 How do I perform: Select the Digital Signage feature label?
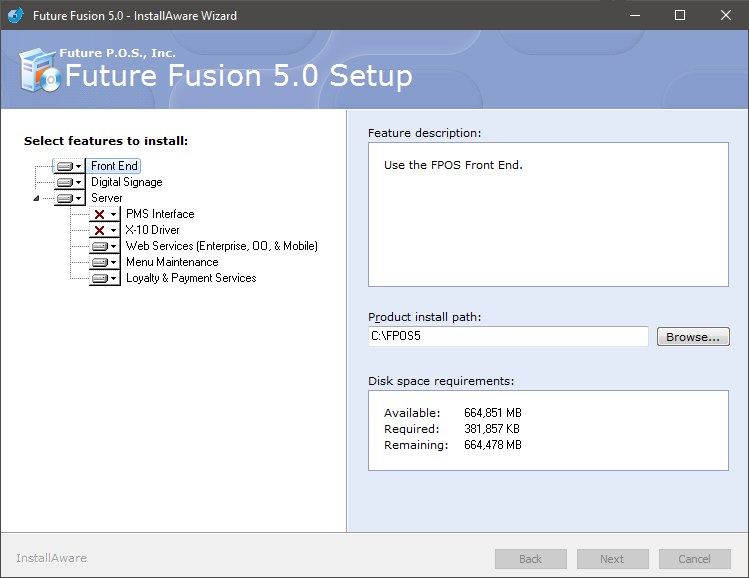click(x=127, y=182)
